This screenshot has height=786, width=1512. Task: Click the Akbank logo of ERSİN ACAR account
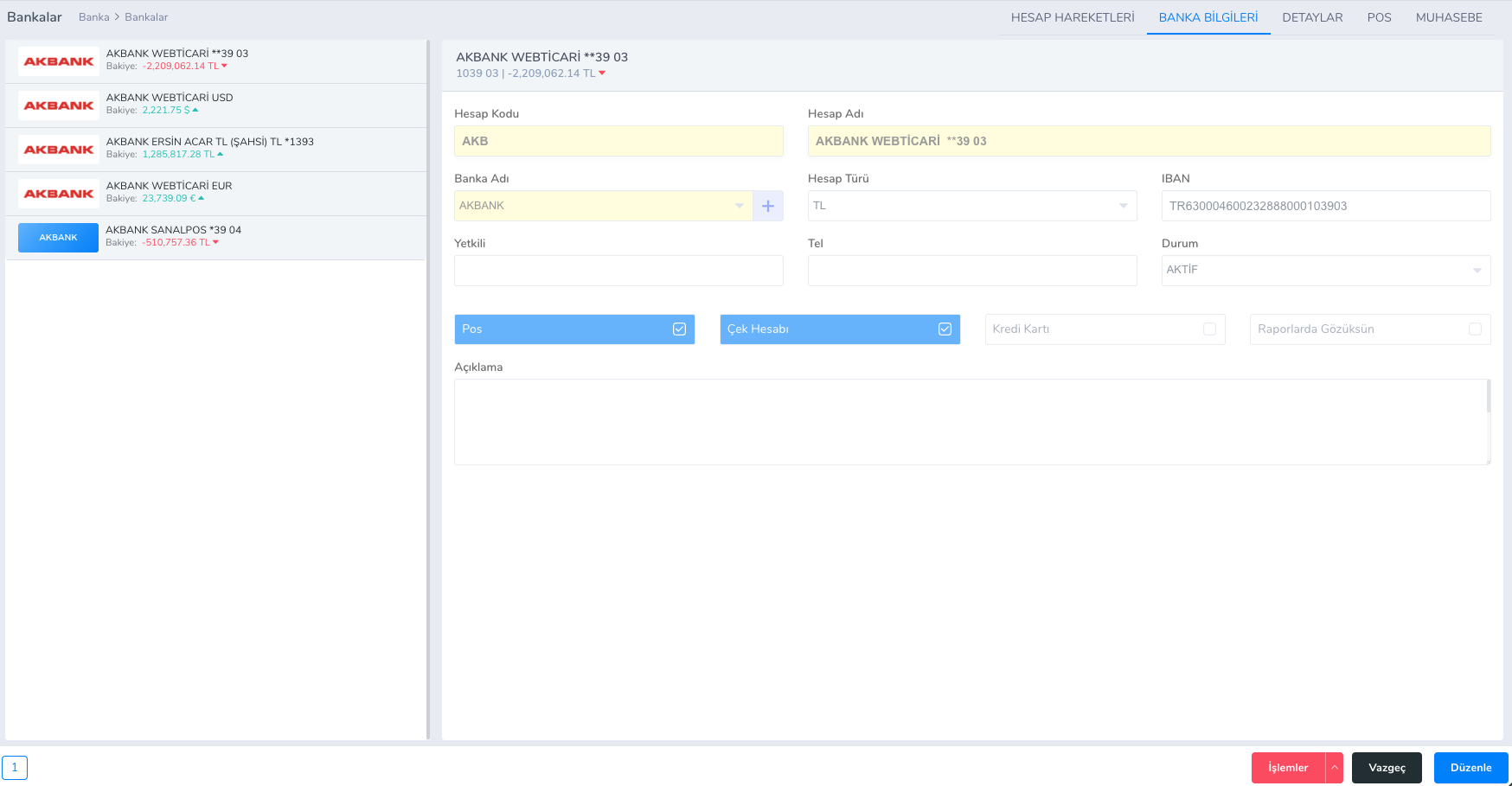pos(59,150)
